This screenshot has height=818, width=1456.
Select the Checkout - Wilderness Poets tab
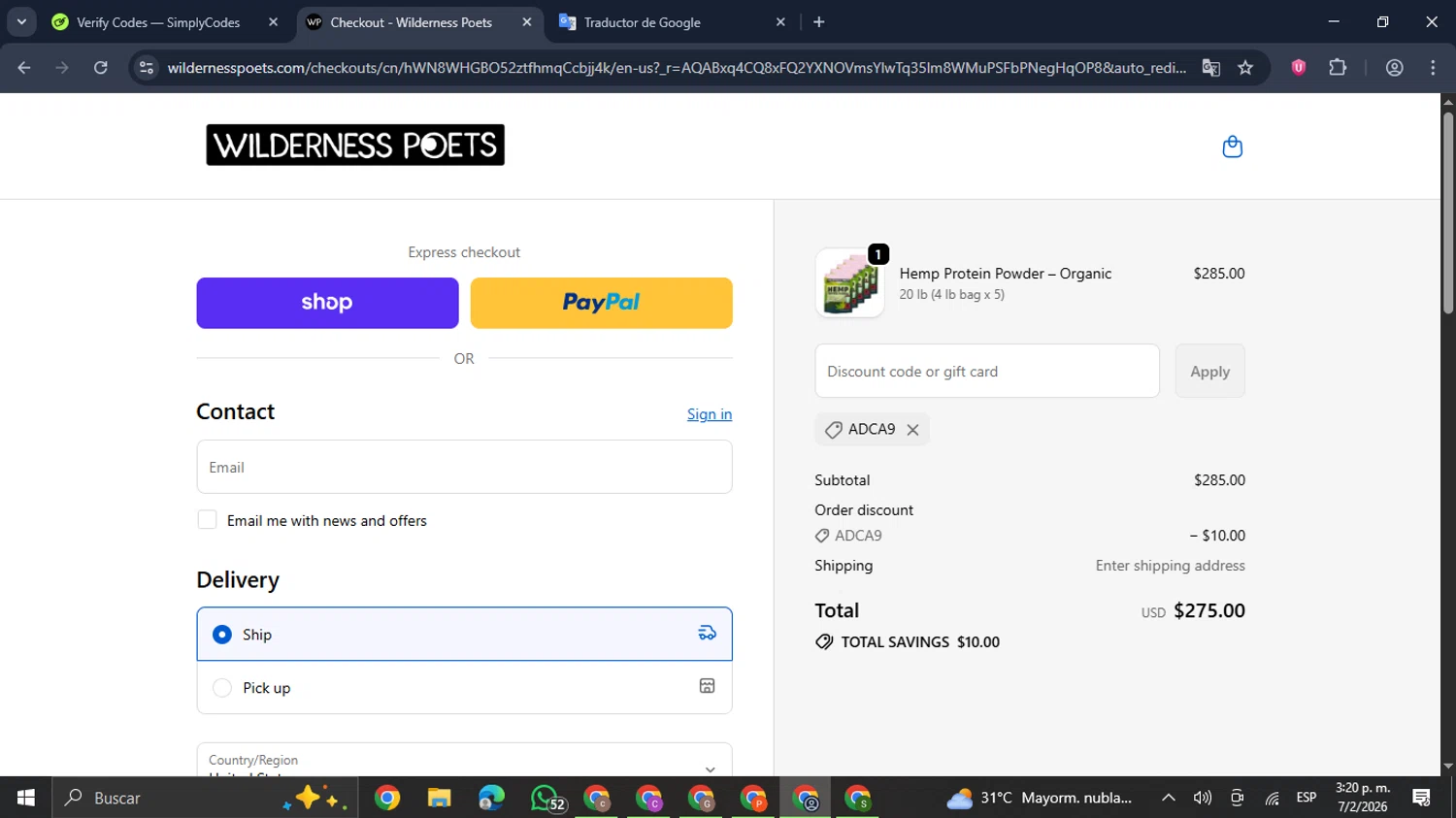pyautogui.click(x=411, y=22)
